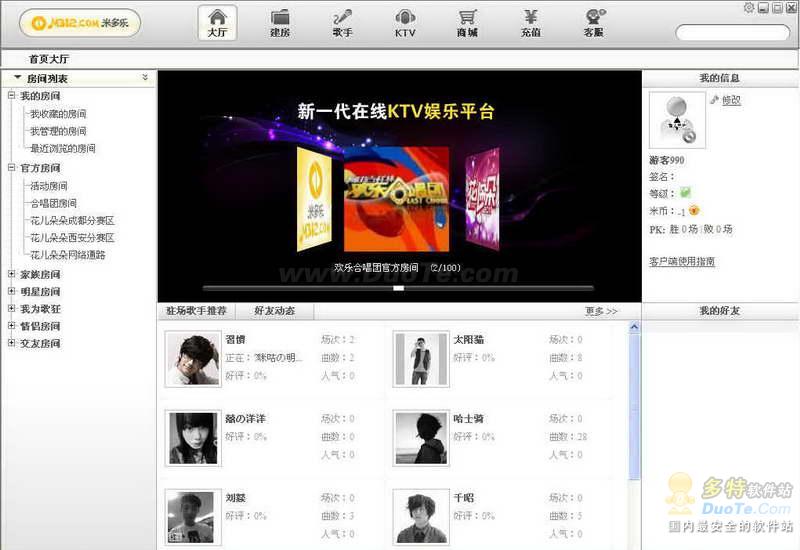
Task: Open the 客户端使用指南 guide link
Action: 682,261
